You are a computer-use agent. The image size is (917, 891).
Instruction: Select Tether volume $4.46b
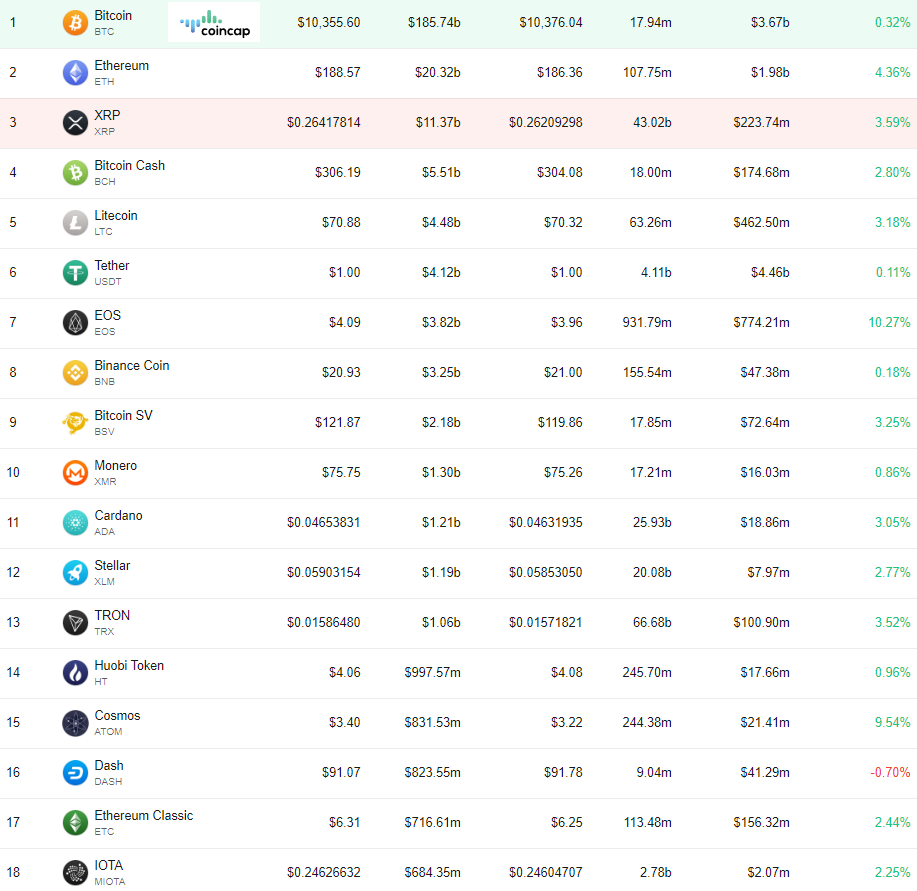(x=770, y=272)
